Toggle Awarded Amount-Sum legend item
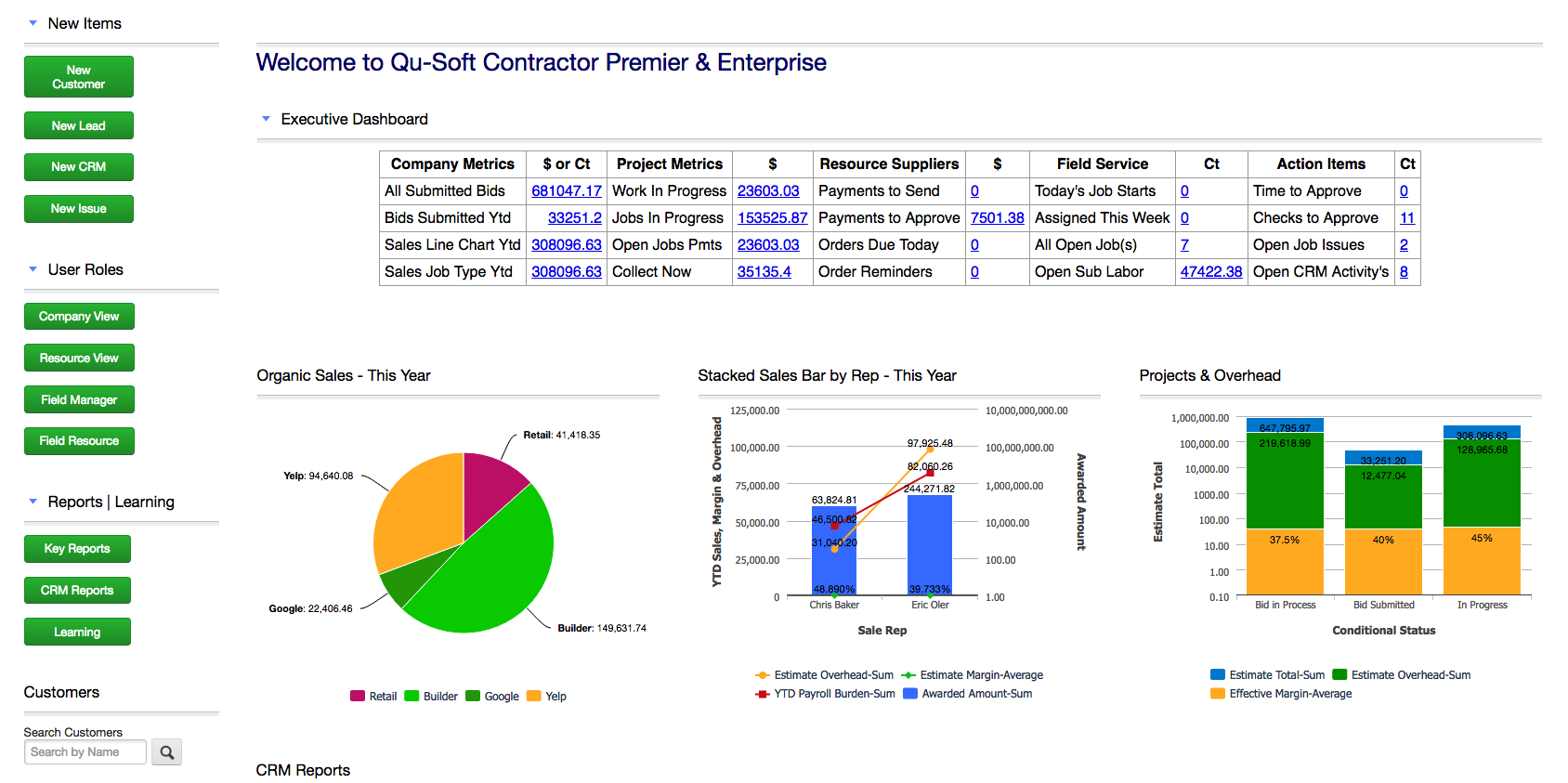 (x=968, y=694)
